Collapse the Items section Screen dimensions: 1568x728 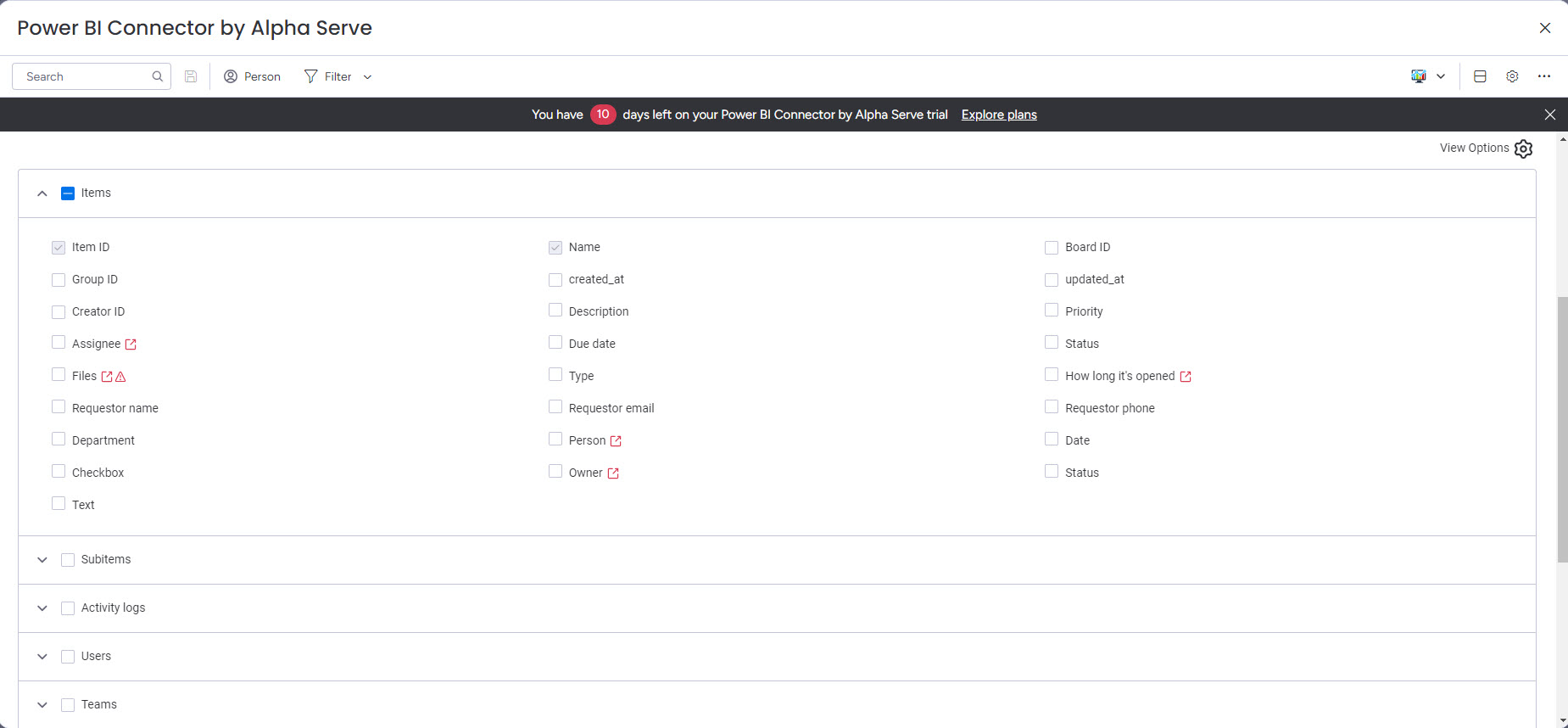point(42,193)
